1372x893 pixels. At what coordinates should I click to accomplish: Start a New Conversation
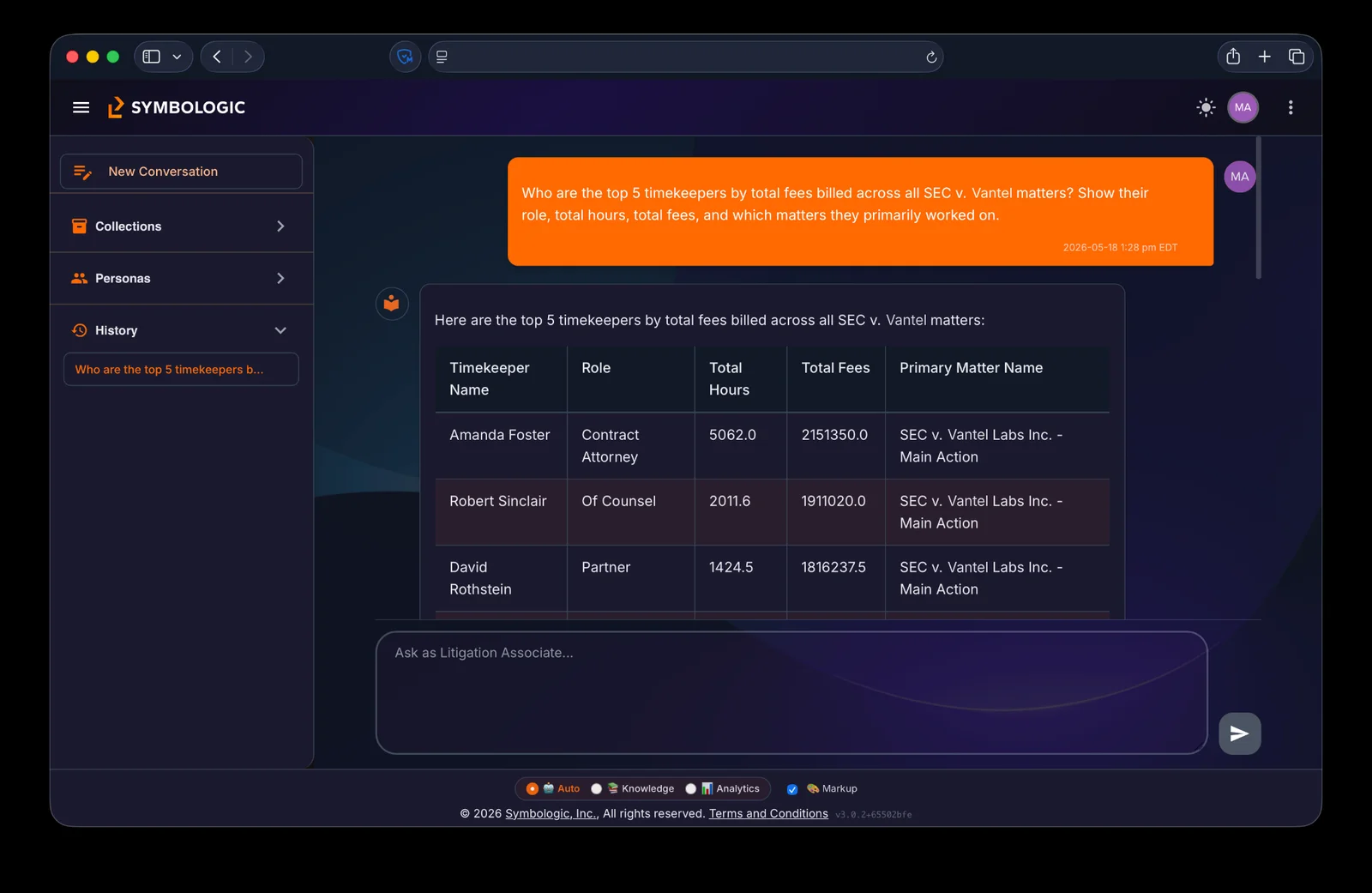181,172
